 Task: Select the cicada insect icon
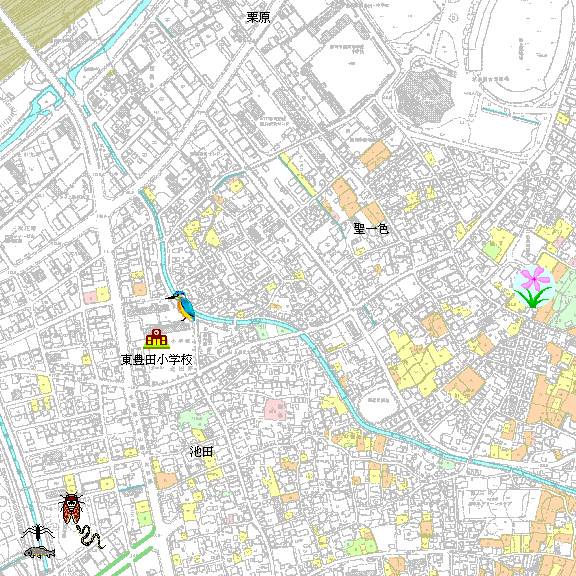pos(71,508)
